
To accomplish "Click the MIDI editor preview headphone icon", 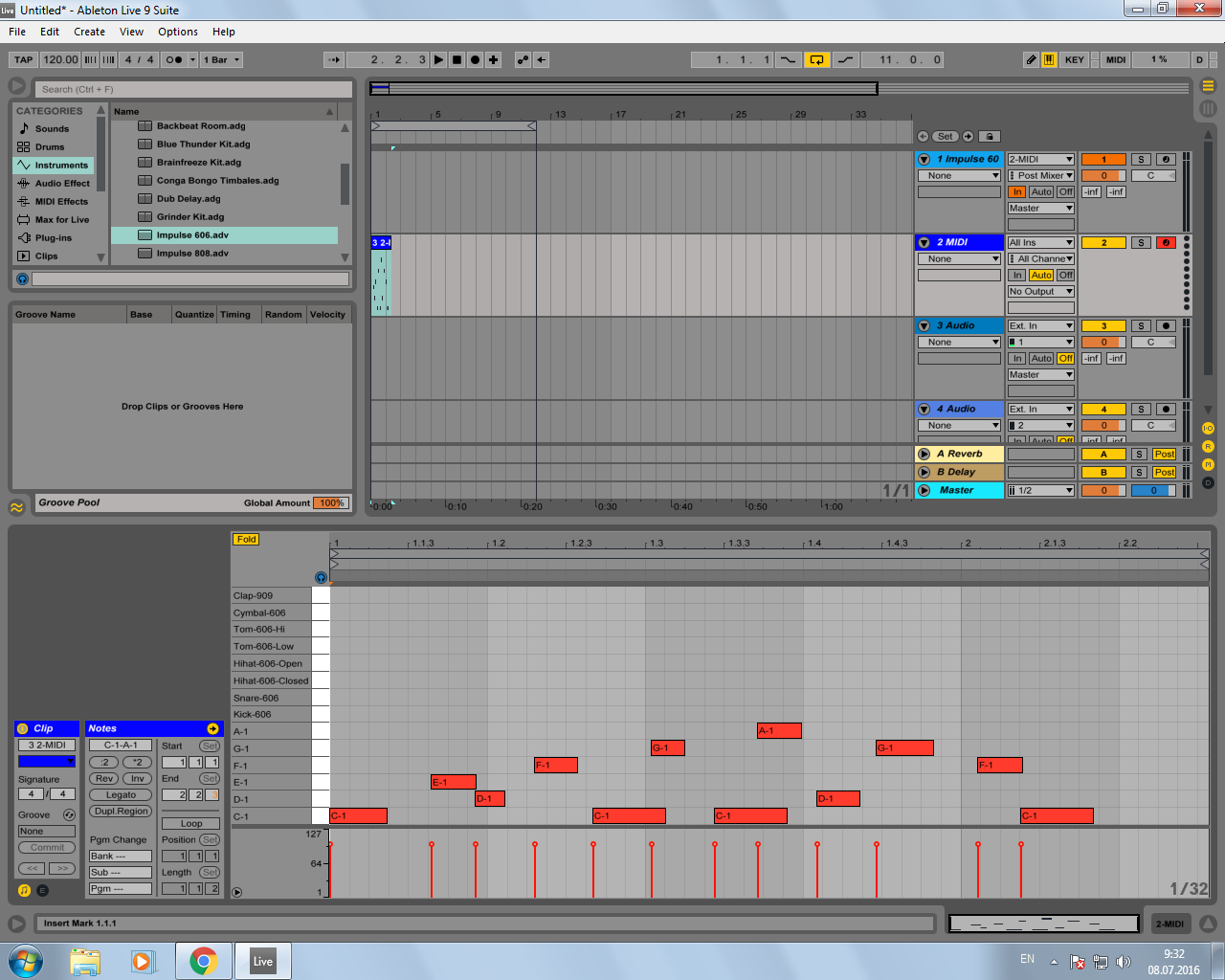I will tap(321, 577).
